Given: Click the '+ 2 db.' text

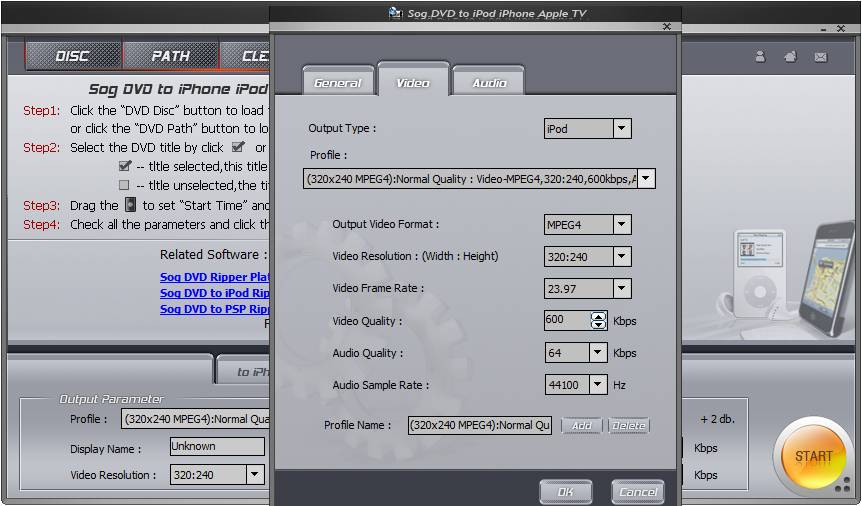Looking at the screenshot, I should [x=717, y=419].
